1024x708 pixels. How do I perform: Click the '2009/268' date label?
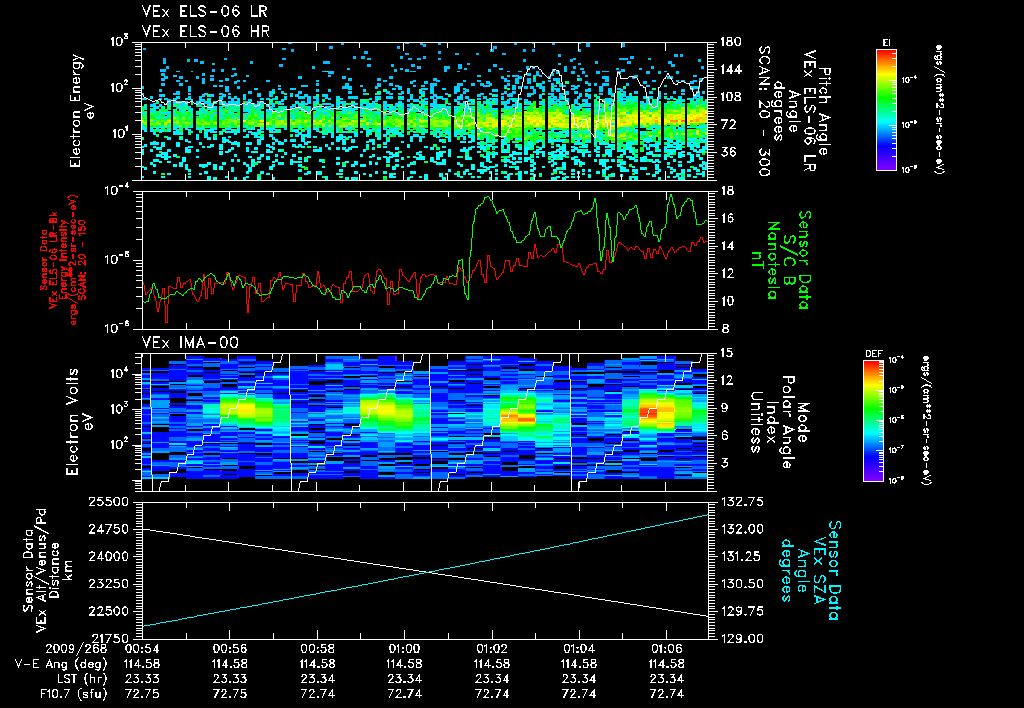(x=76, y=649)
